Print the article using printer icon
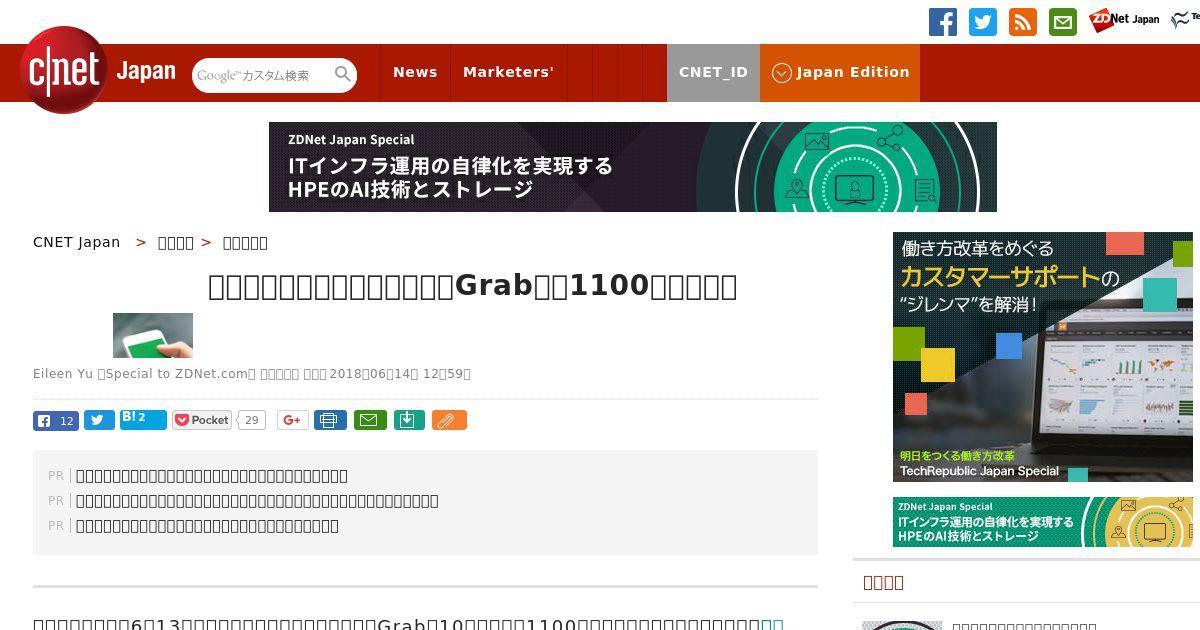 [x=330, y=420]
